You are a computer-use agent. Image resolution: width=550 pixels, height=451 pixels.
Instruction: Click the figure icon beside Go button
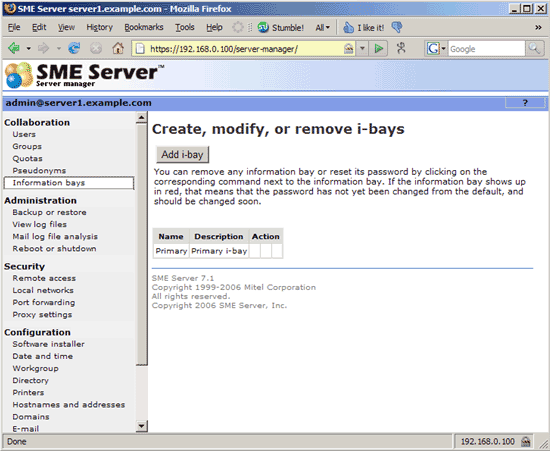pyautogui.click(x=401, y=48)
